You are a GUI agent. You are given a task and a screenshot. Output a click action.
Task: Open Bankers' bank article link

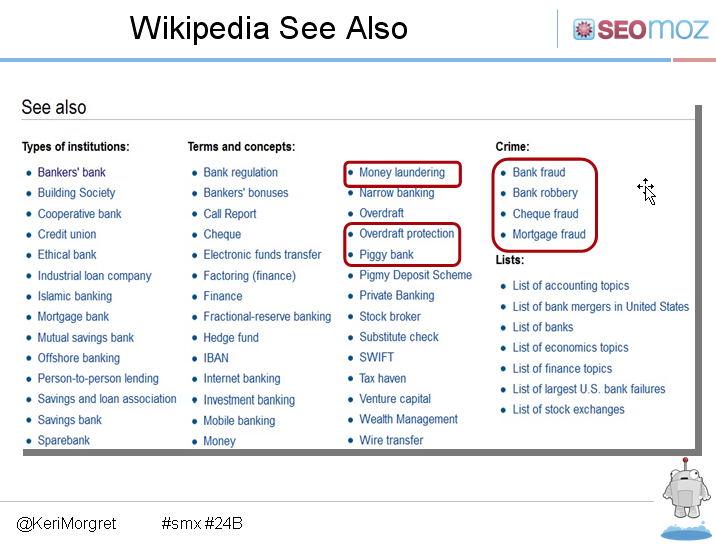click(72, 172)
